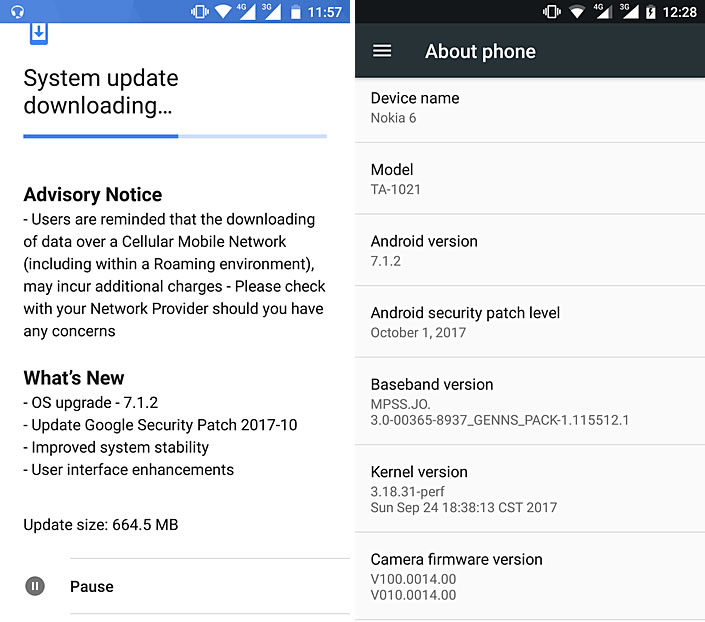Tap the Wi-Fi icon above About phone
The height and width of the screenshot is (622, 705).
[577, 12]
